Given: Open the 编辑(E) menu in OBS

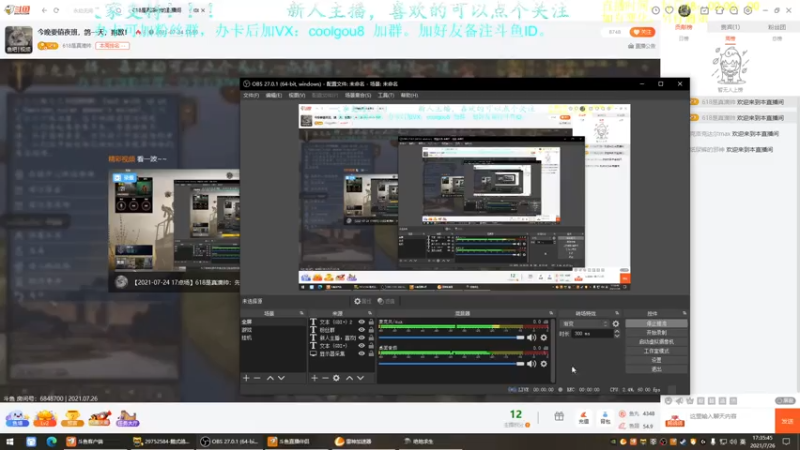Looking at the screenshot, I should tap(273, 95).
